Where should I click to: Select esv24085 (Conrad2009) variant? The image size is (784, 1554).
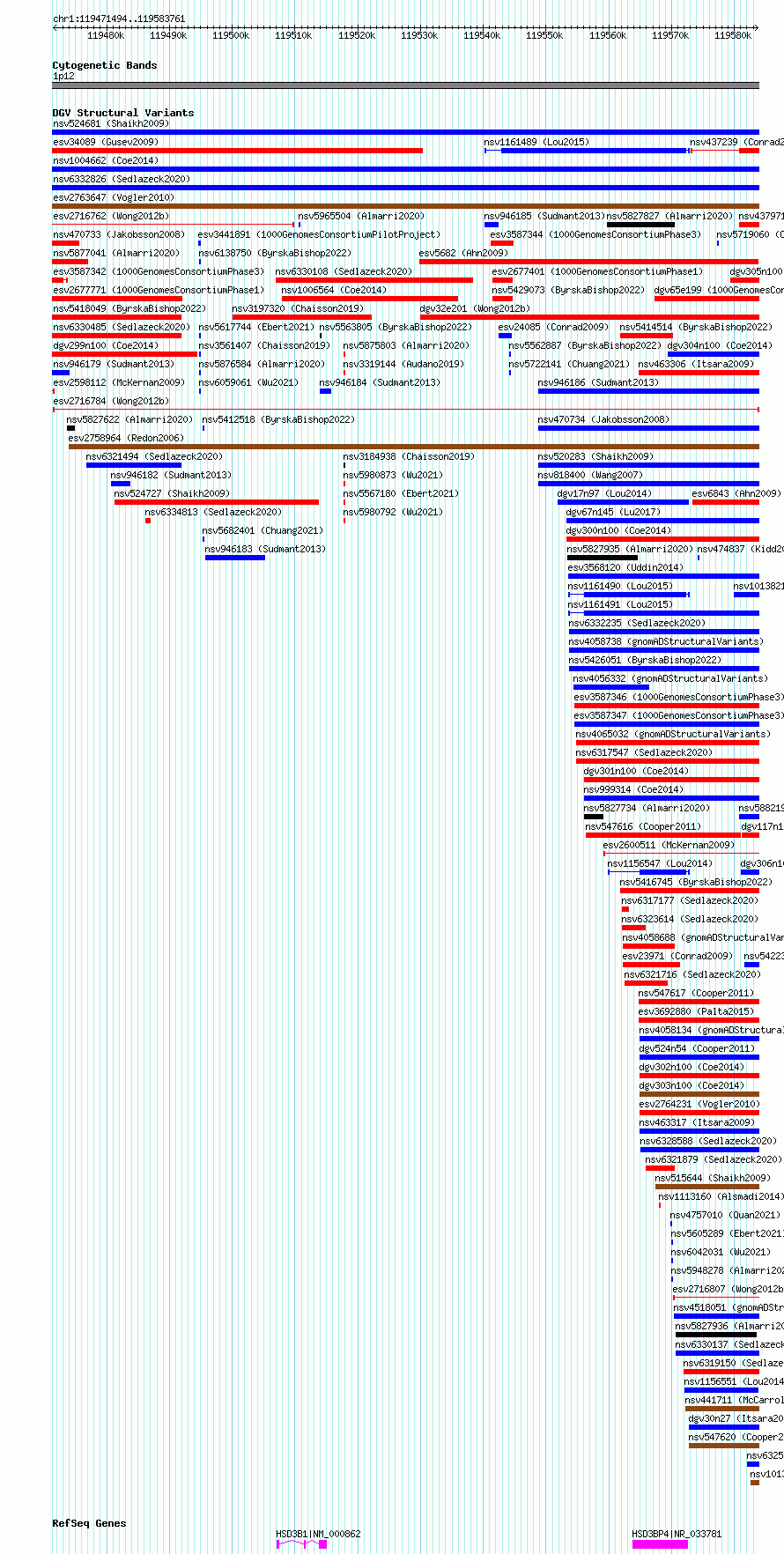pos(553,327)
